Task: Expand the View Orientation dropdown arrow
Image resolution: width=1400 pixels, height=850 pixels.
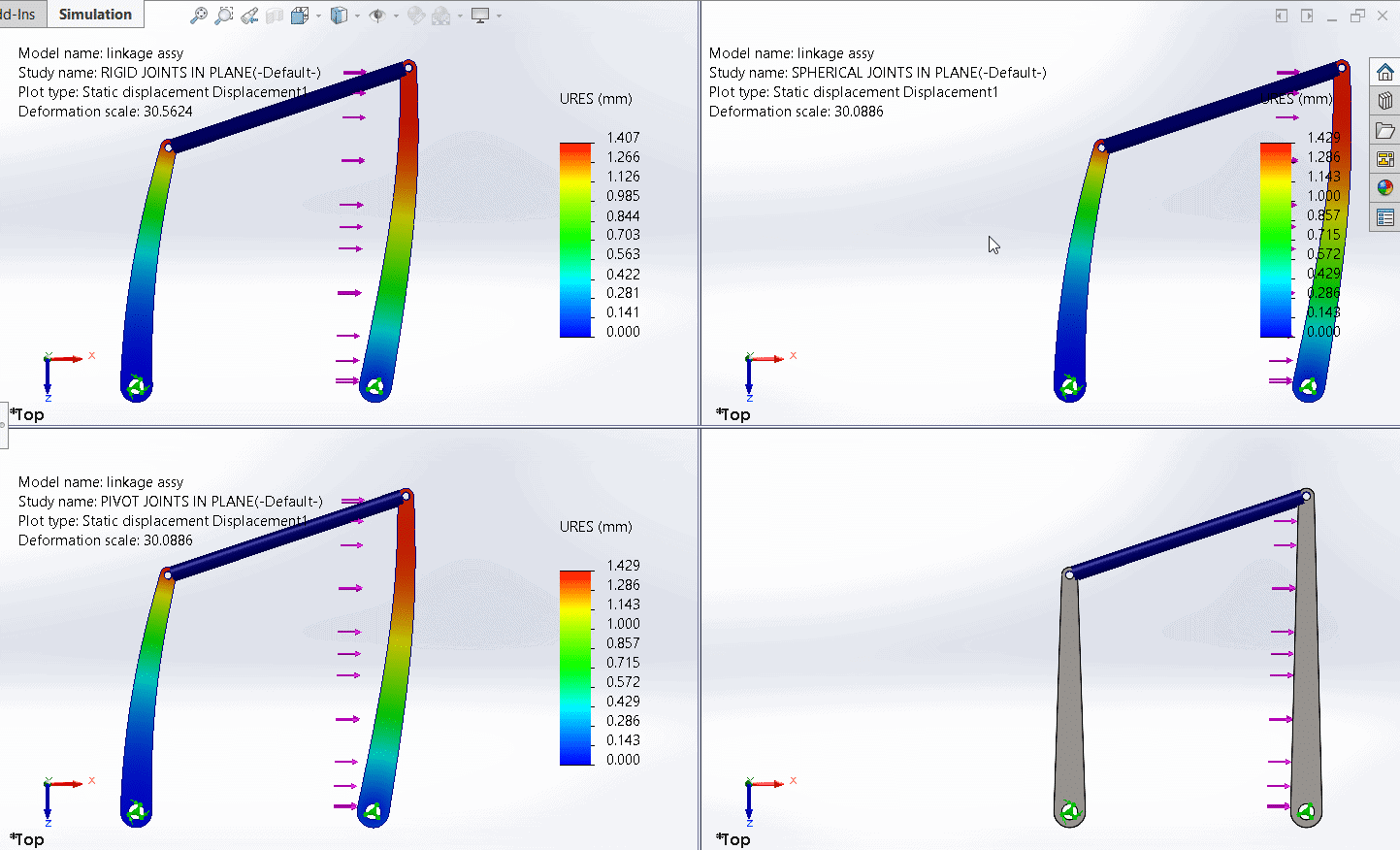Action: pos(317,15)
